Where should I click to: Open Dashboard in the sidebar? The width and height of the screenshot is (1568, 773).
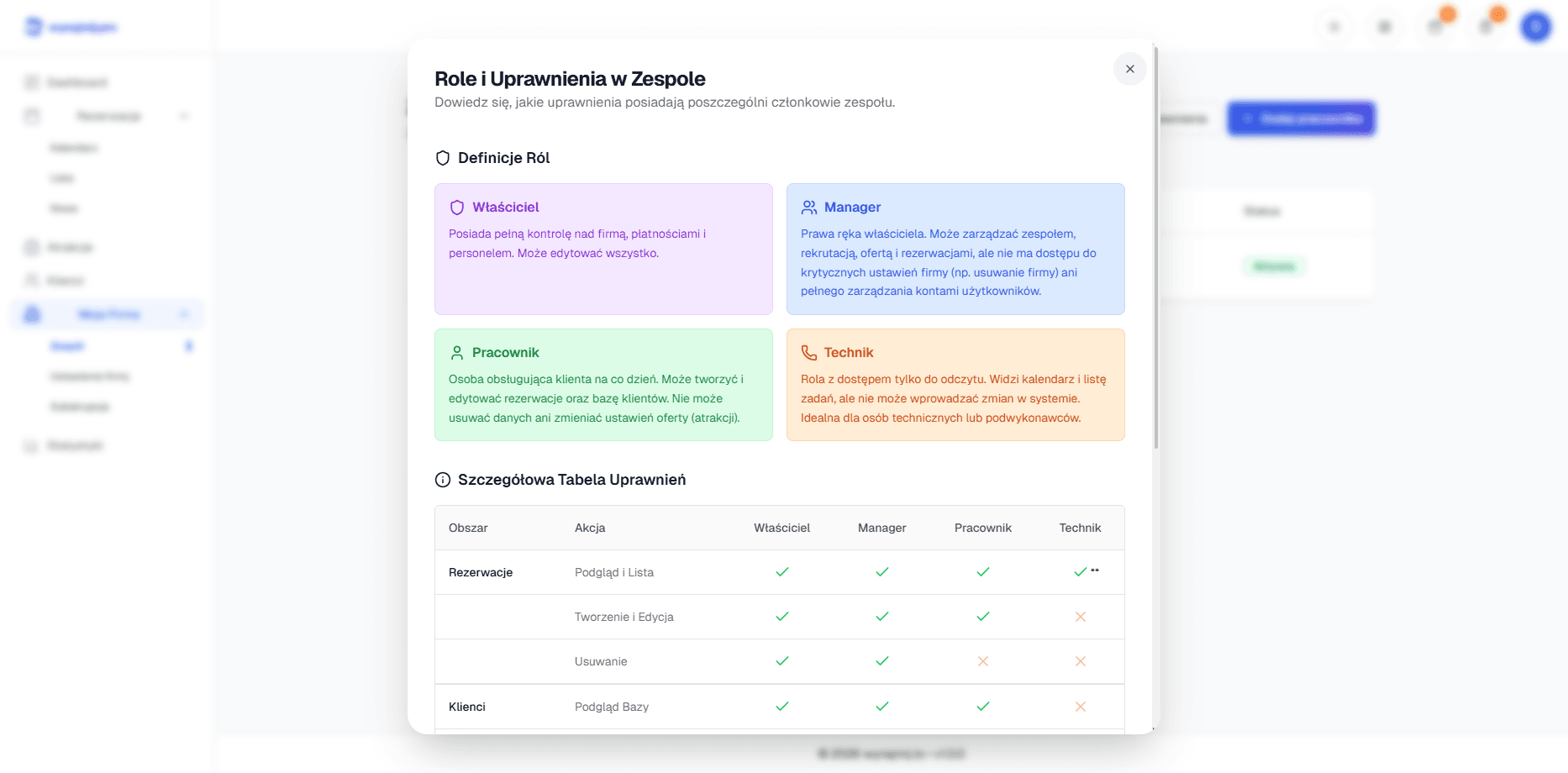click(76, 82)
